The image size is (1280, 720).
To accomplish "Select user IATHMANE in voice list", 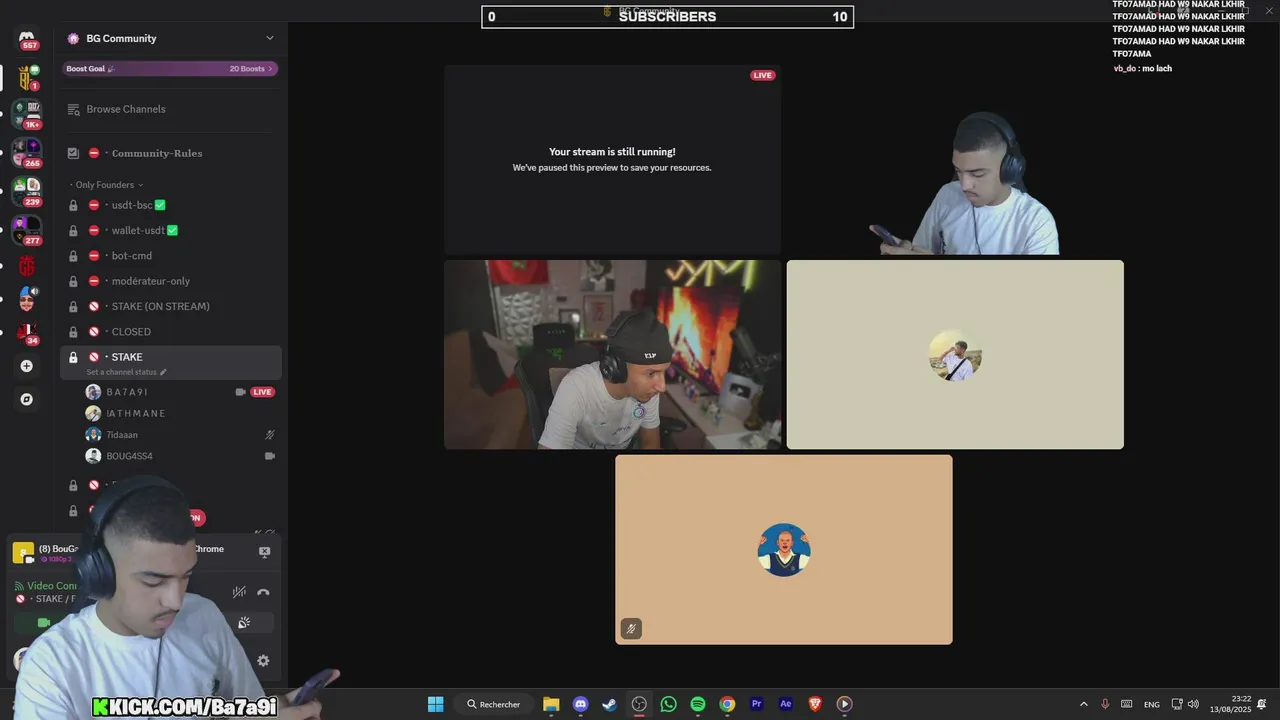I will tap(136, 413).
